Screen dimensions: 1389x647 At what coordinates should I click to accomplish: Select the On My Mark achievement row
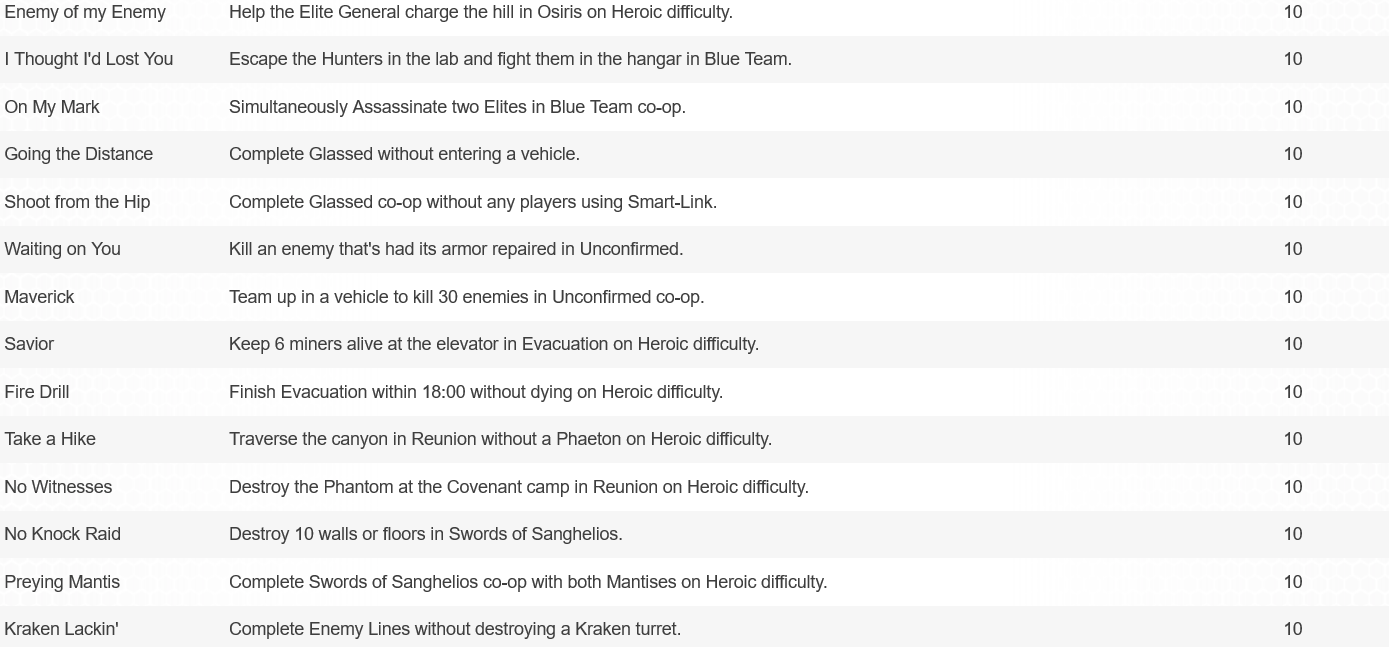[x=694, y=107]
